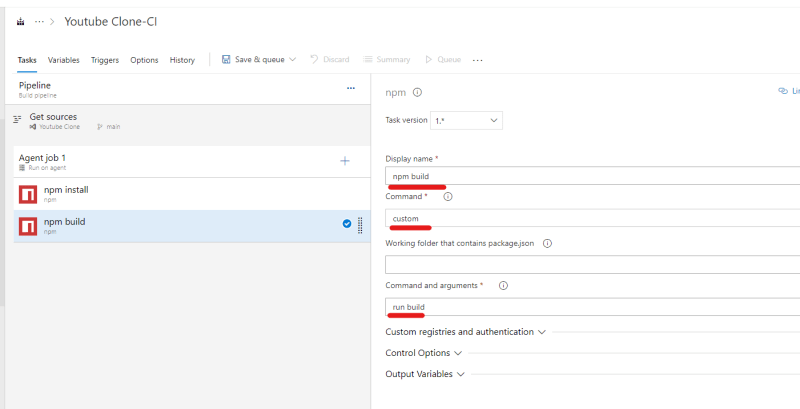Screen dimensions: 800x409
Task: Click the Discard undo icon
Action: click(314, 59)
